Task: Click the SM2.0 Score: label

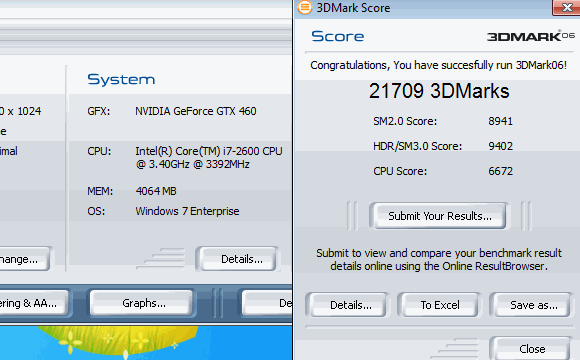Action: tap(405, 121)
